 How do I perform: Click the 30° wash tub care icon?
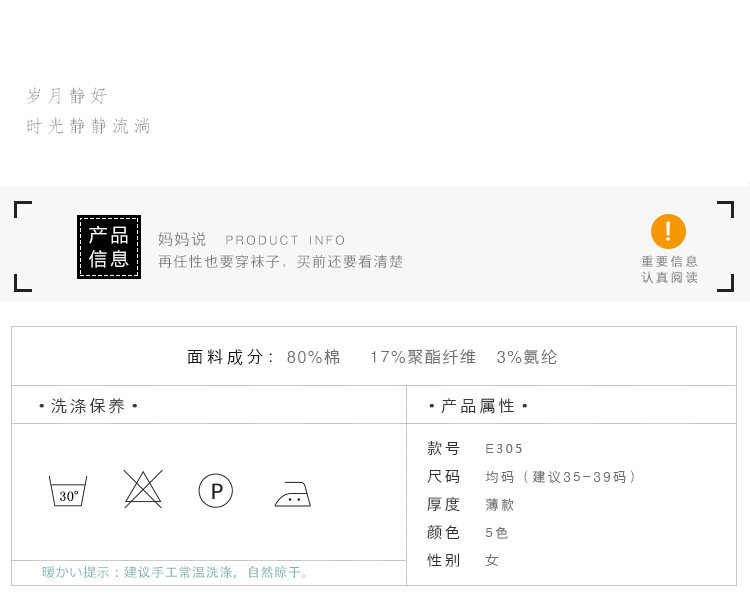(68, 491)
